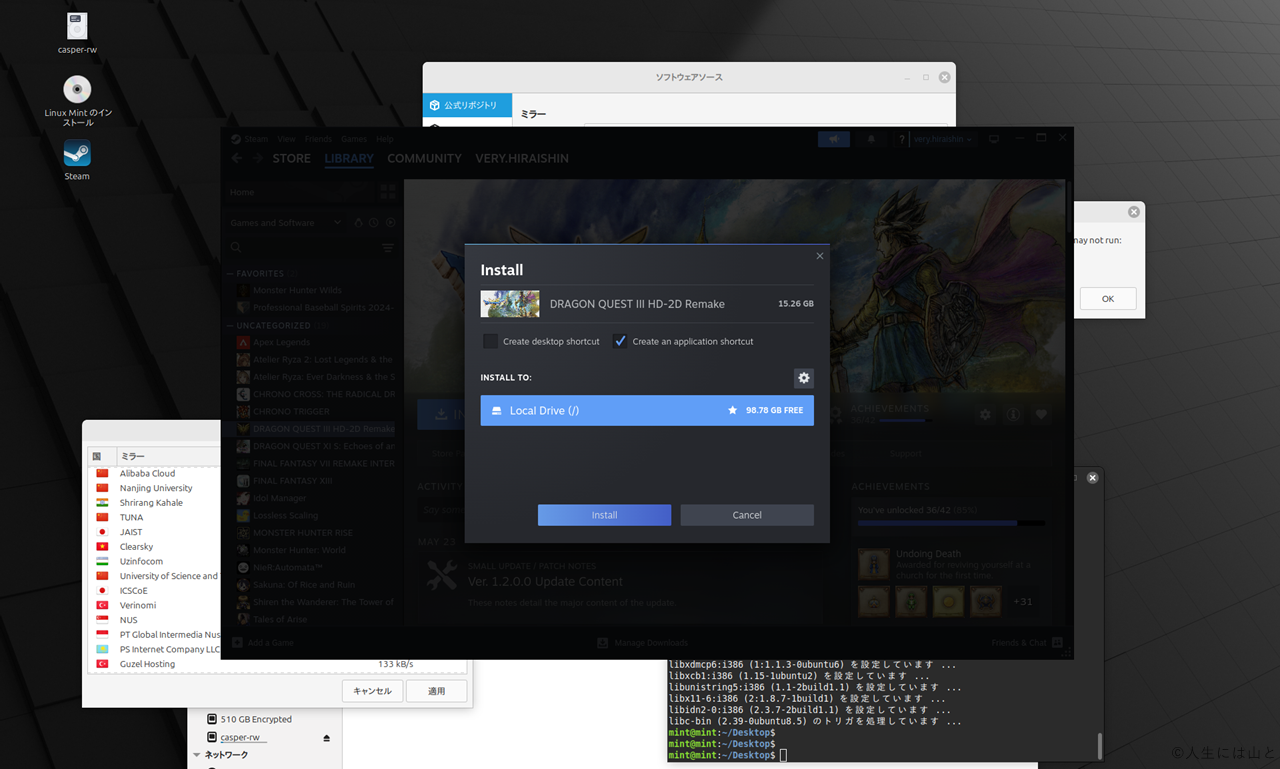Uncheck Create an application shortcut
Image resolution: width=1280 pixels, height=769 pixels.
pos(620,341)
